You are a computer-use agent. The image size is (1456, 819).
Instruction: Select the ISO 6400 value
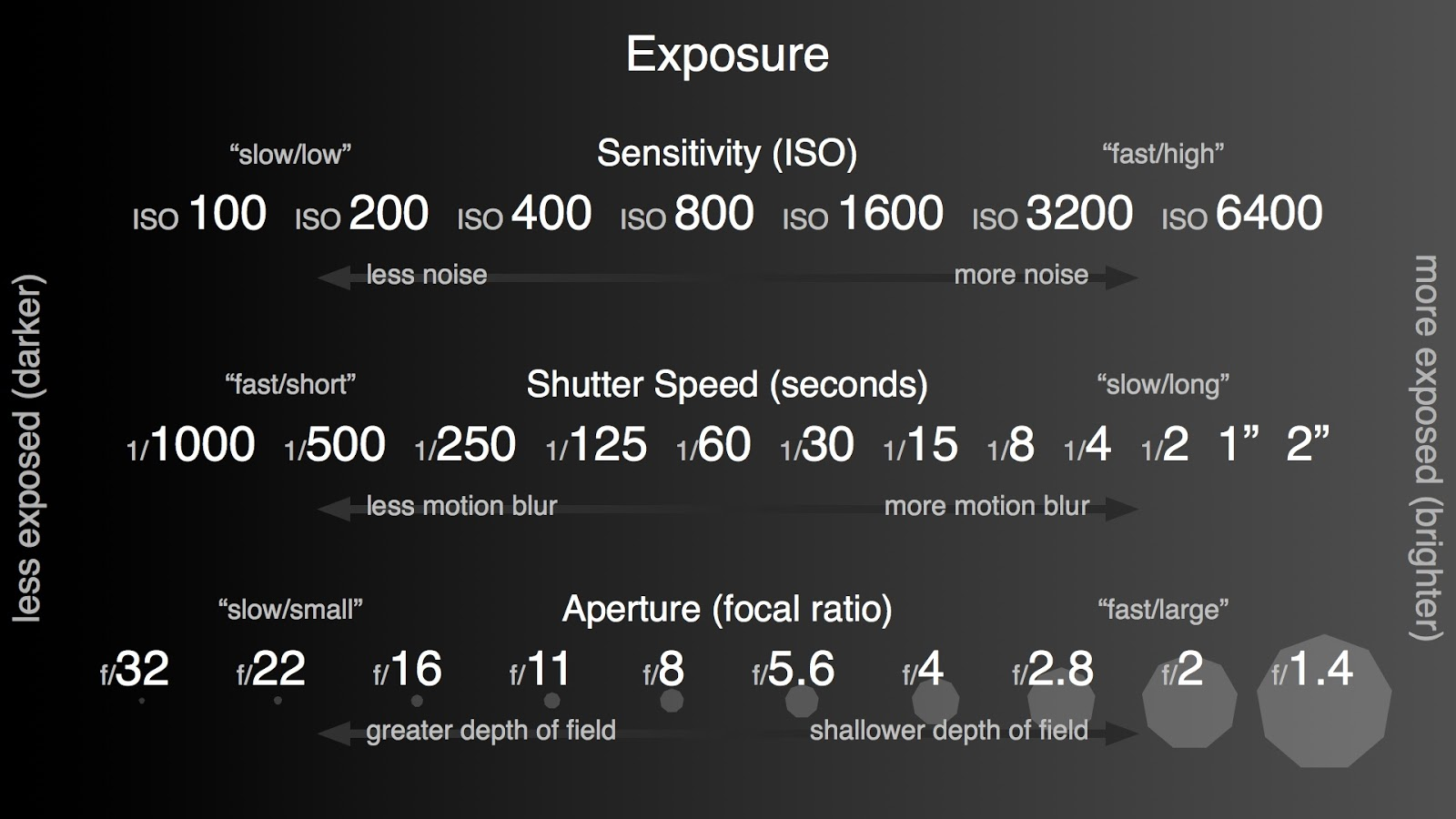[1242, 215]
